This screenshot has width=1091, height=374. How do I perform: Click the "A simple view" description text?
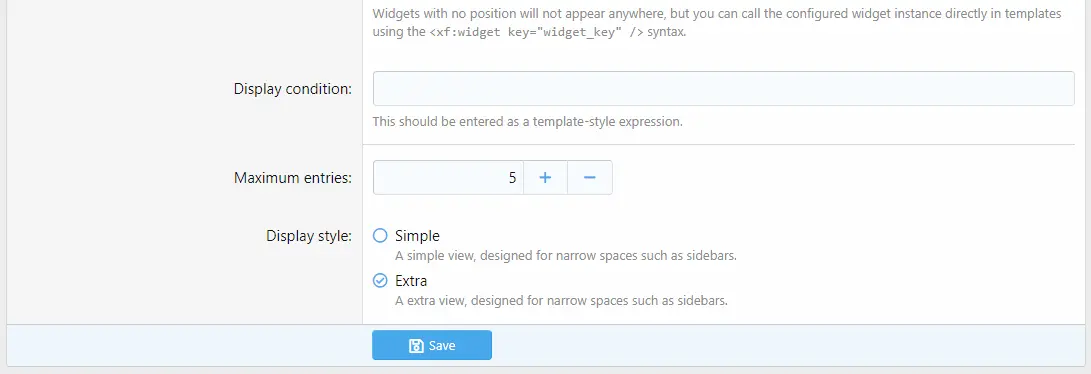(566, 255)
